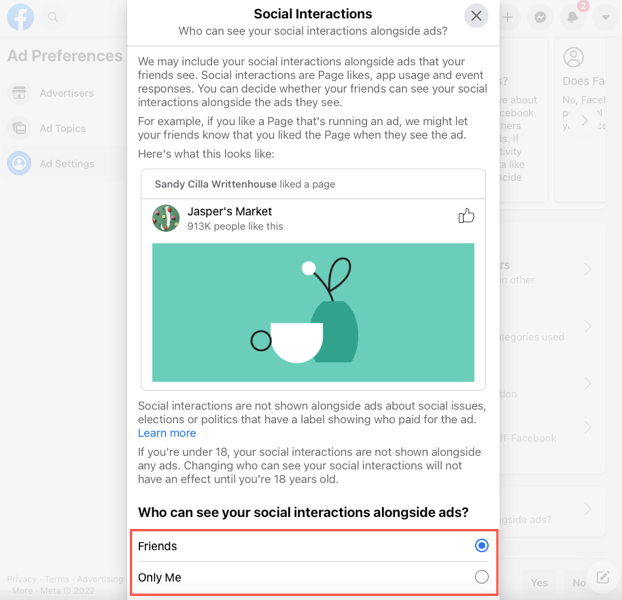Open notifications bell icon

click(x=572, y=17)
